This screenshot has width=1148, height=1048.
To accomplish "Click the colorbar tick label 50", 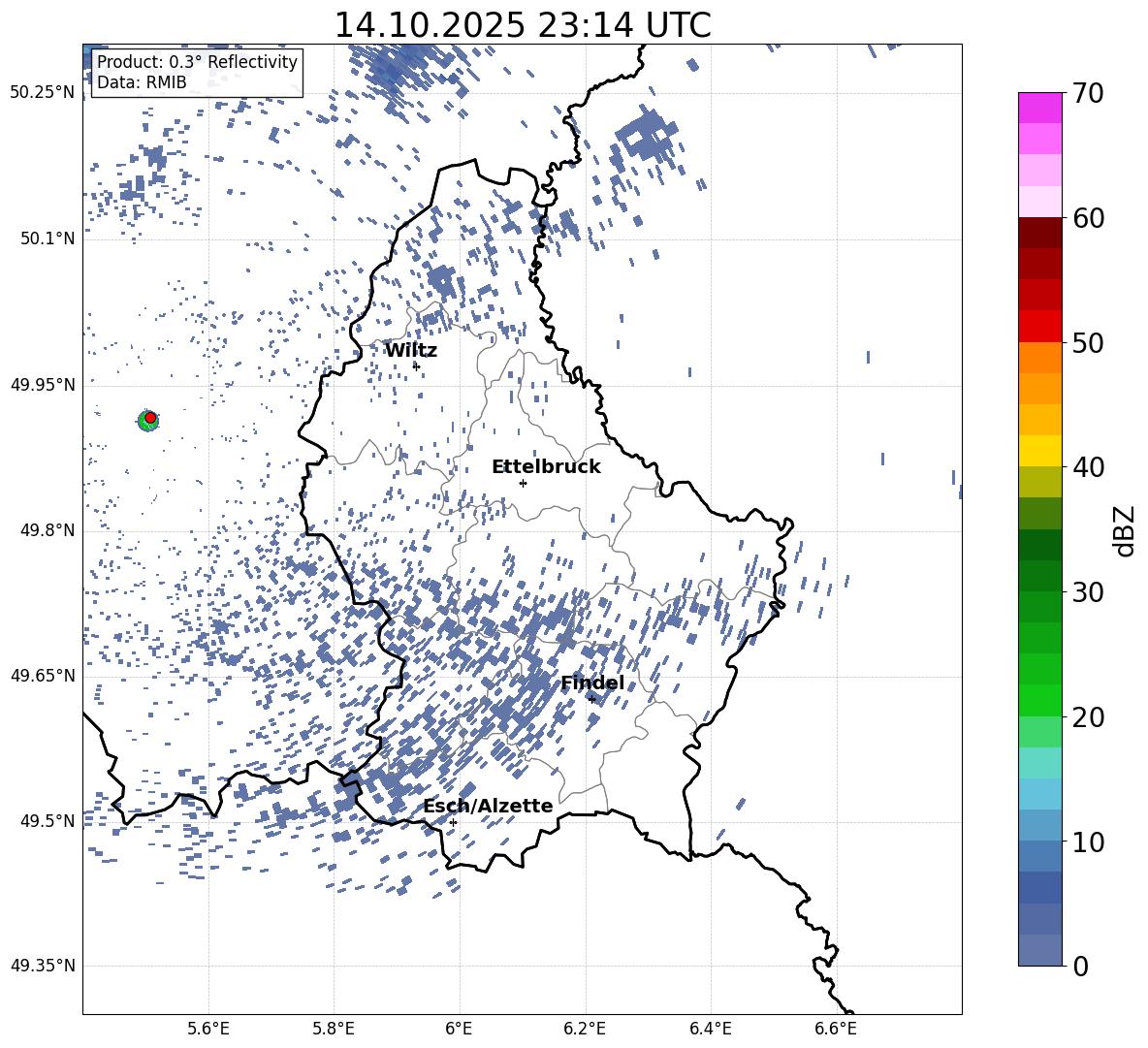I will [x=1088, y=342].
